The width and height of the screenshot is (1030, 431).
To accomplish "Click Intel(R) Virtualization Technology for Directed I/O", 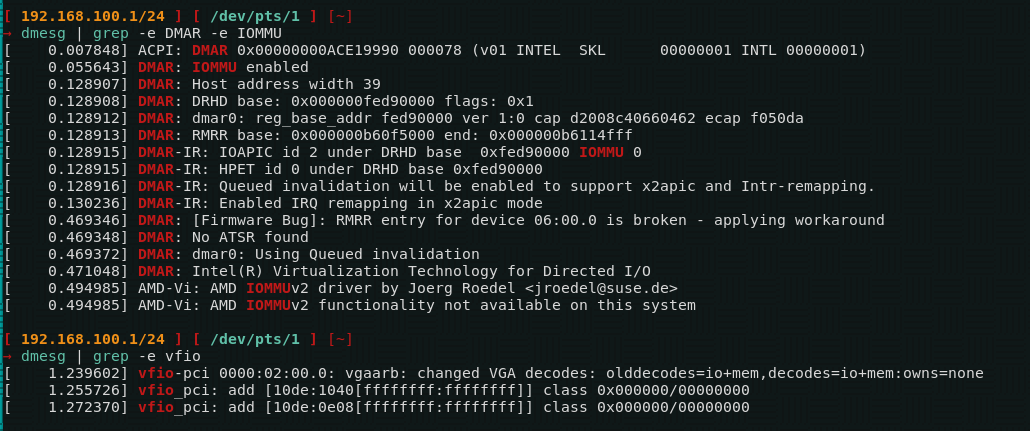I will (x=421, y=271).
